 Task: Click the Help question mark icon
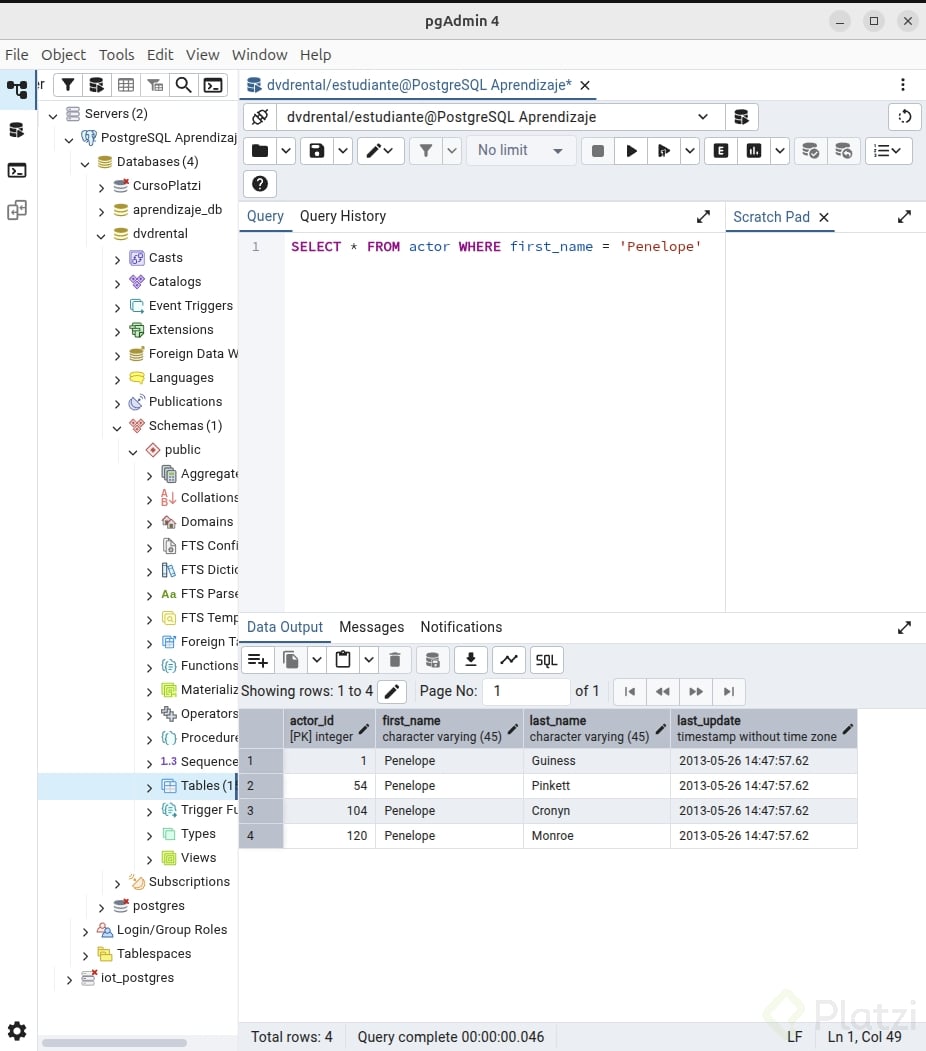coord(260,184)
